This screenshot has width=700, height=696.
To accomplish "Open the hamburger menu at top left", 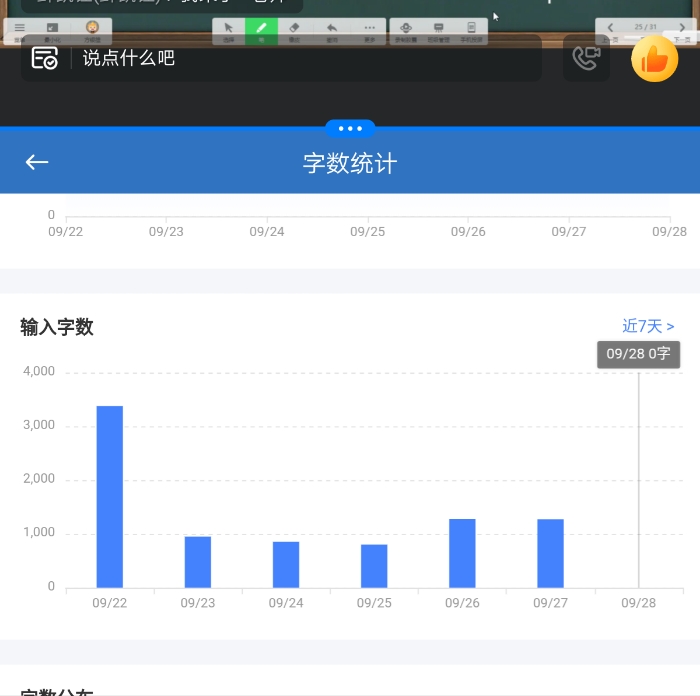I will [x=19, y=30].
